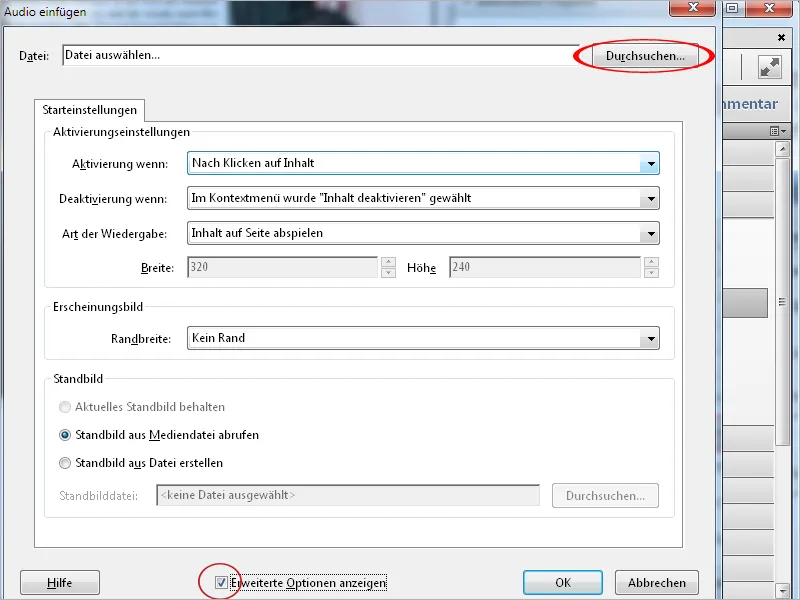Click the Standbilddatei field with keine Datei ausgewählt
This screenshot has height=600, width=800.
347,495
